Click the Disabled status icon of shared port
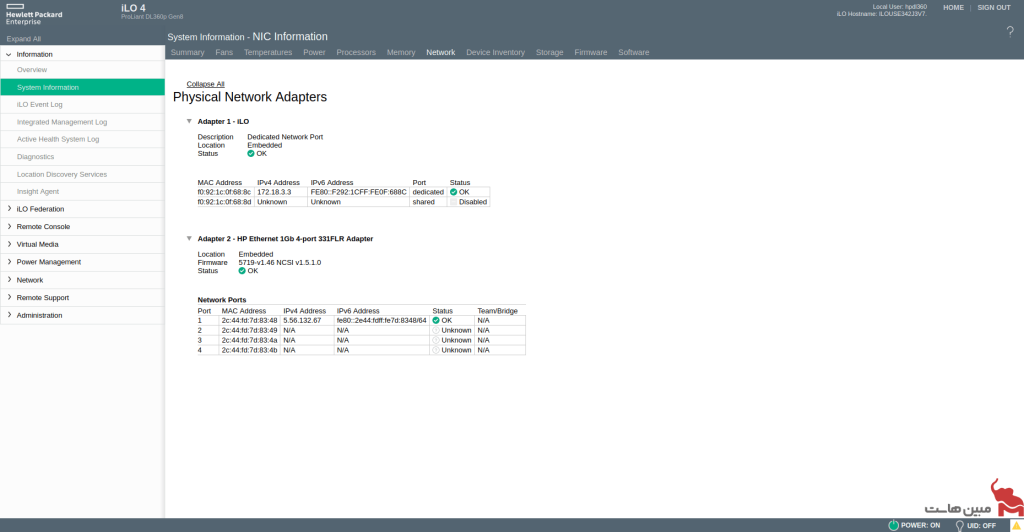1024x532 pixels. (x=453, y=202)
